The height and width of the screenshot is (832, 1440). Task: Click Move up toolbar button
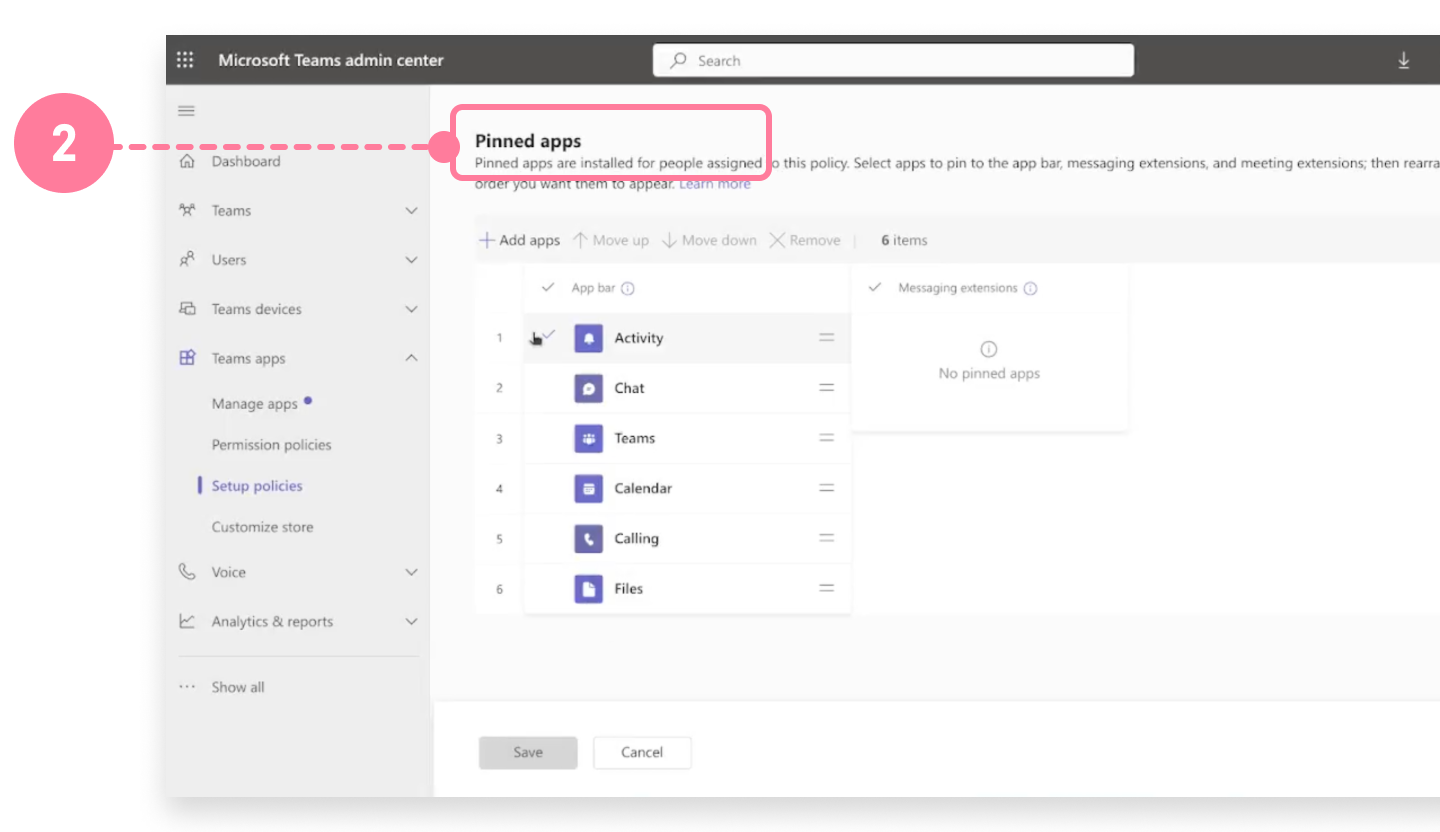(x=610, y=240)
